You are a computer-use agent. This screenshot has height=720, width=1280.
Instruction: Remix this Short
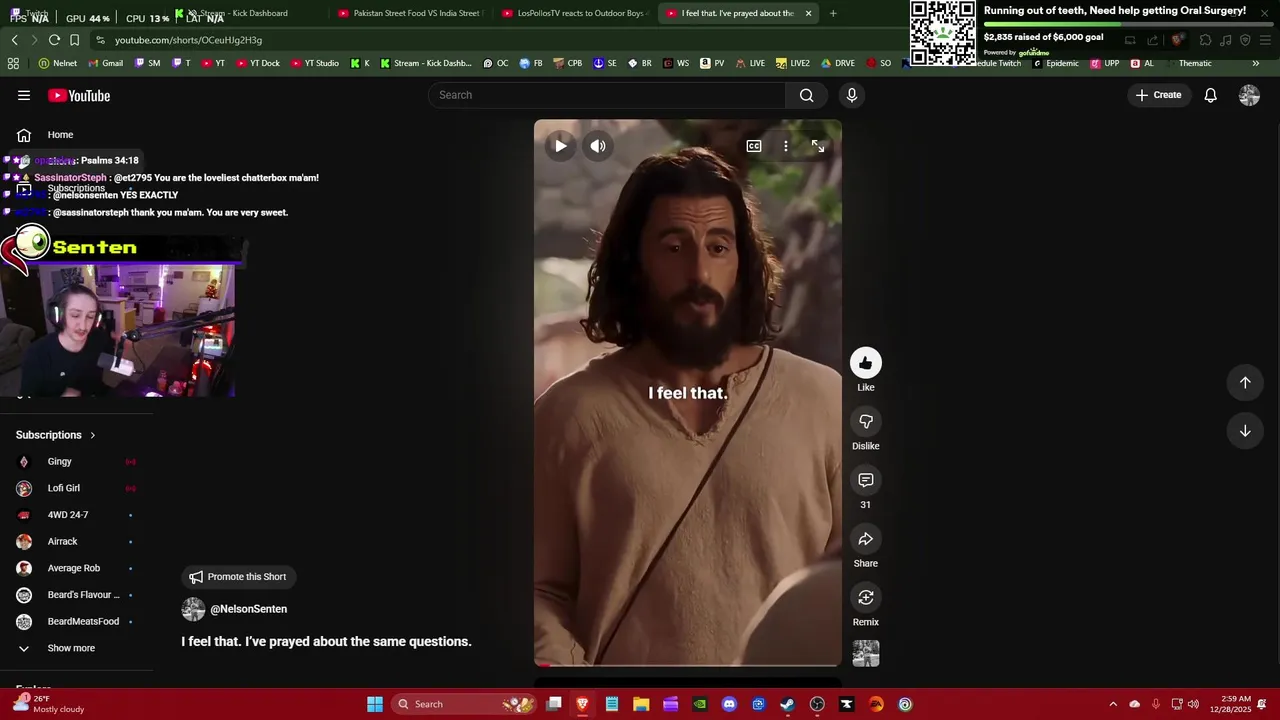point(866,597)
